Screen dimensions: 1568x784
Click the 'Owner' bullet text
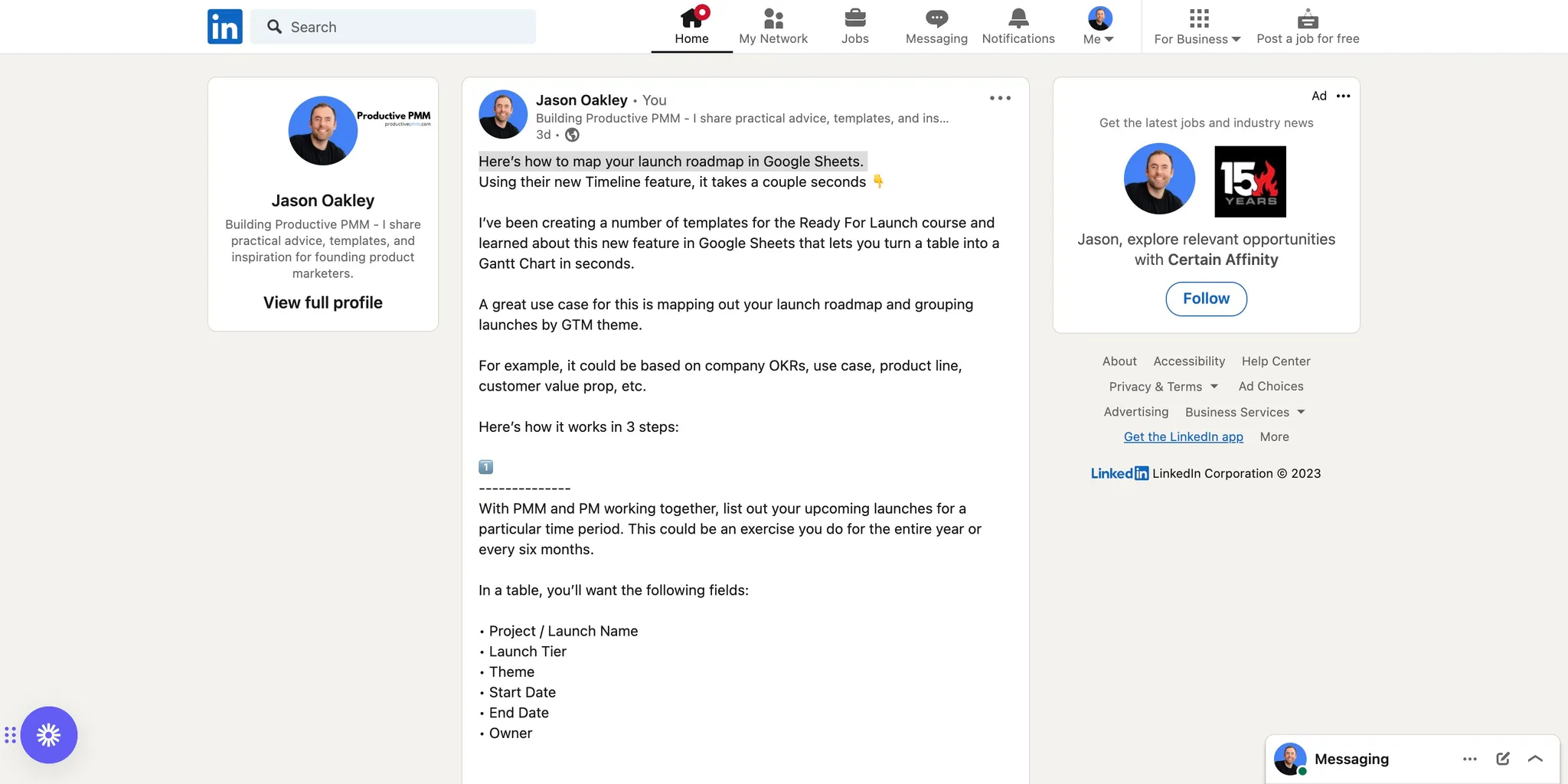coord(511,733)
